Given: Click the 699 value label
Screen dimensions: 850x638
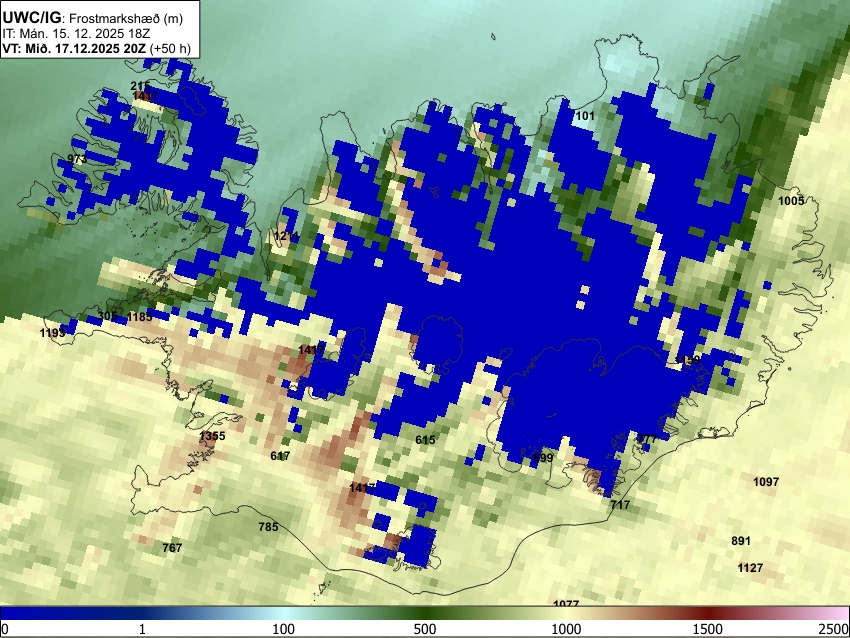Looking at the screenshot, I should (543, 458).
